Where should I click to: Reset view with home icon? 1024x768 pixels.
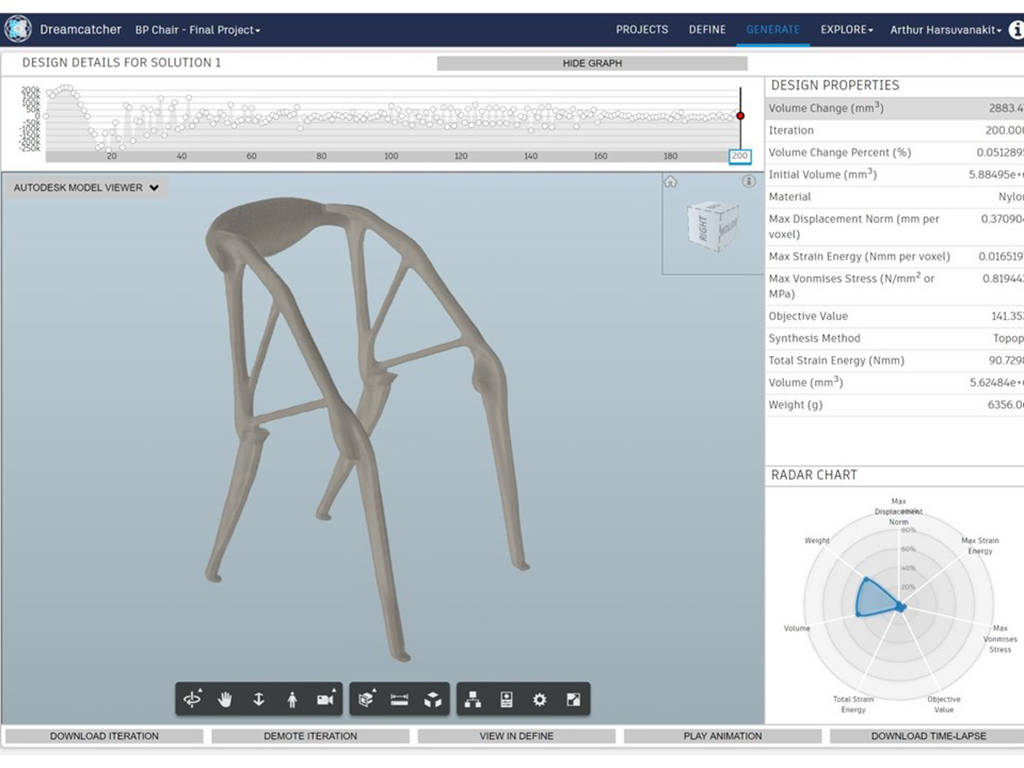click(671, 182)
